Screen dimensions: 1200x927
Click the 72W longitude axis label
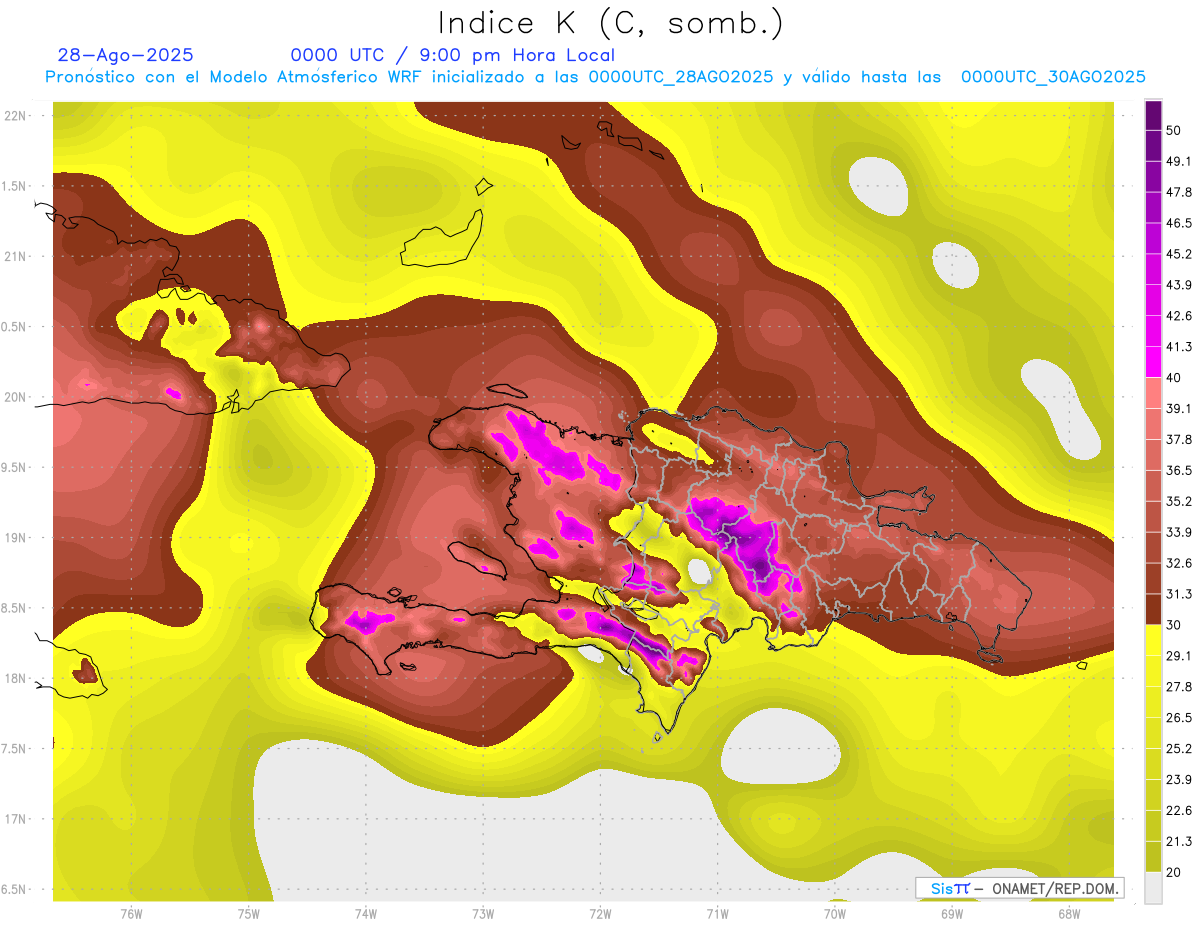point(600,913)
